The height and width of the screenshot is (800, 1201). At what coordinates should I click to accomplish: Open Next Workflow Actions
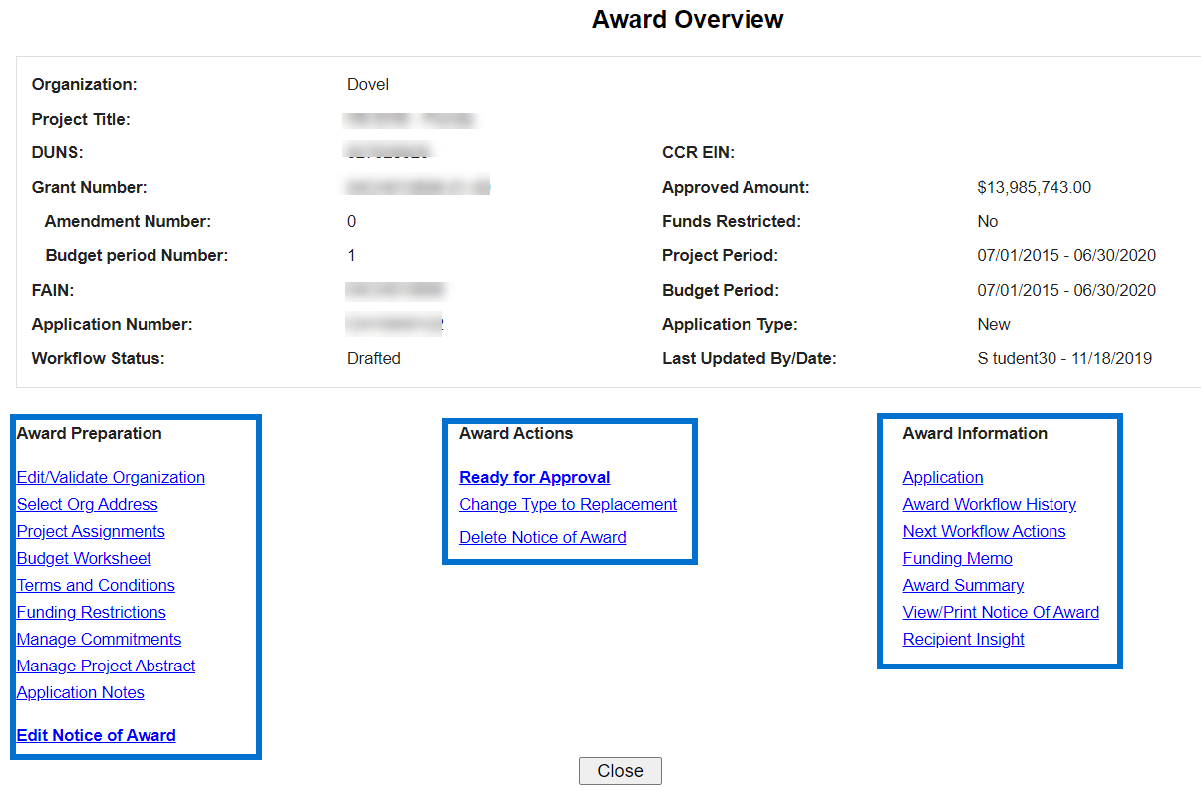[x=984, y=532]
